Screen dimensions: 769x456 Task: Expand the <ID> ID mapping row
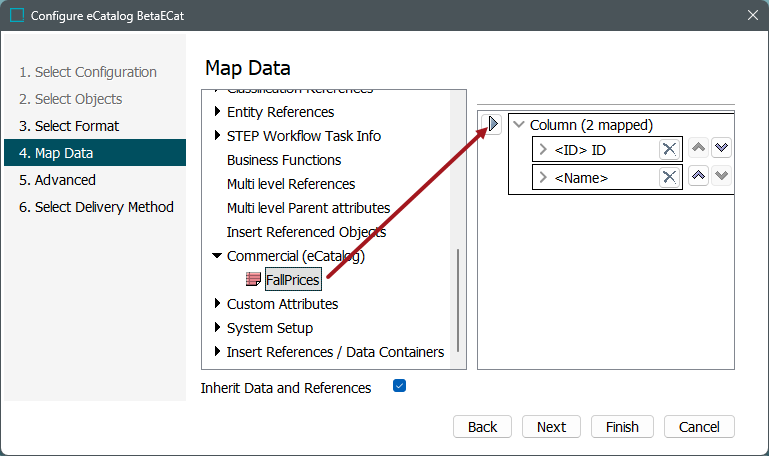pyautogui.click(x=543, y=150)
